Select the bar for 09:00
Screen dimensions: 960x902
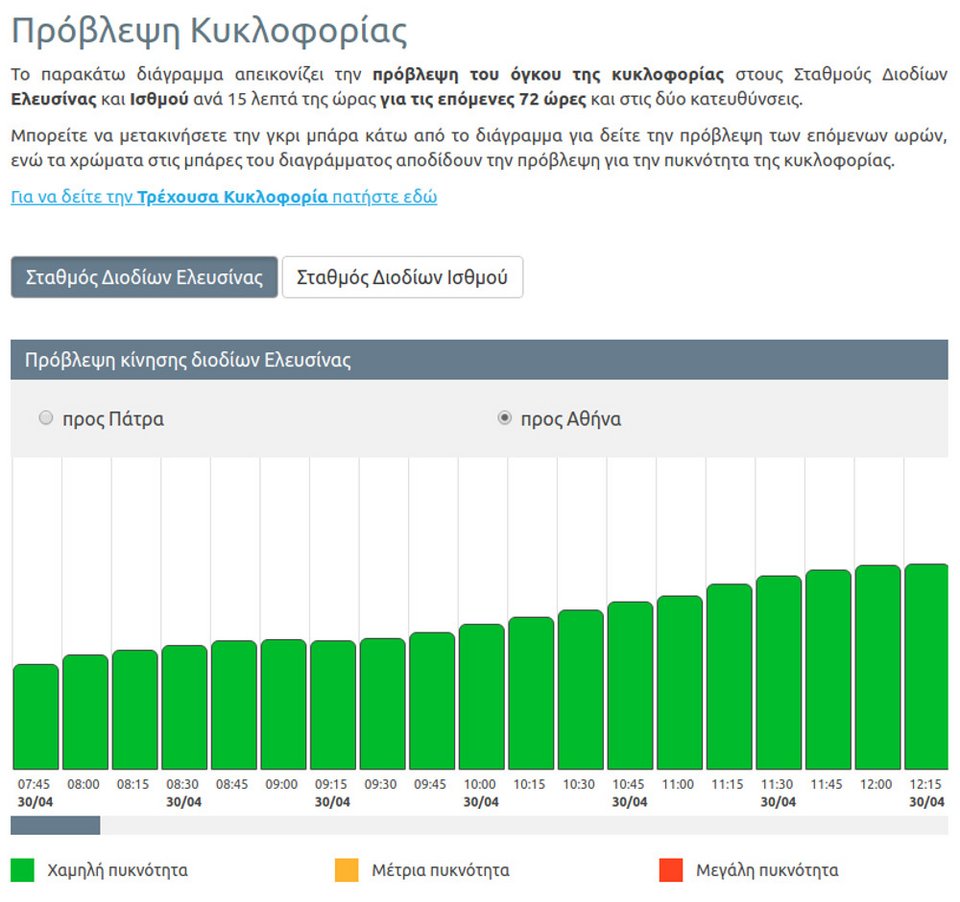pyautogui.click(x=283, y=704)
